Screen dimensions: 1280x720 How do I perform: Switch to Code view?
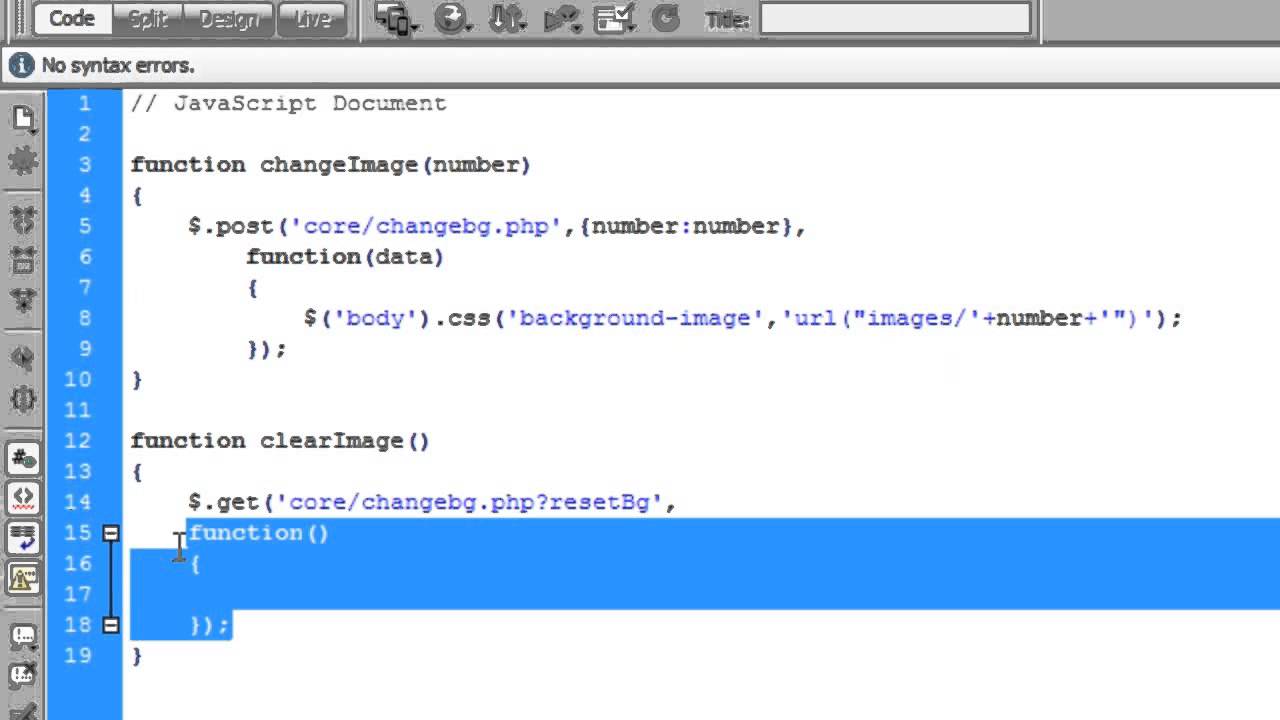pos(72,19)
